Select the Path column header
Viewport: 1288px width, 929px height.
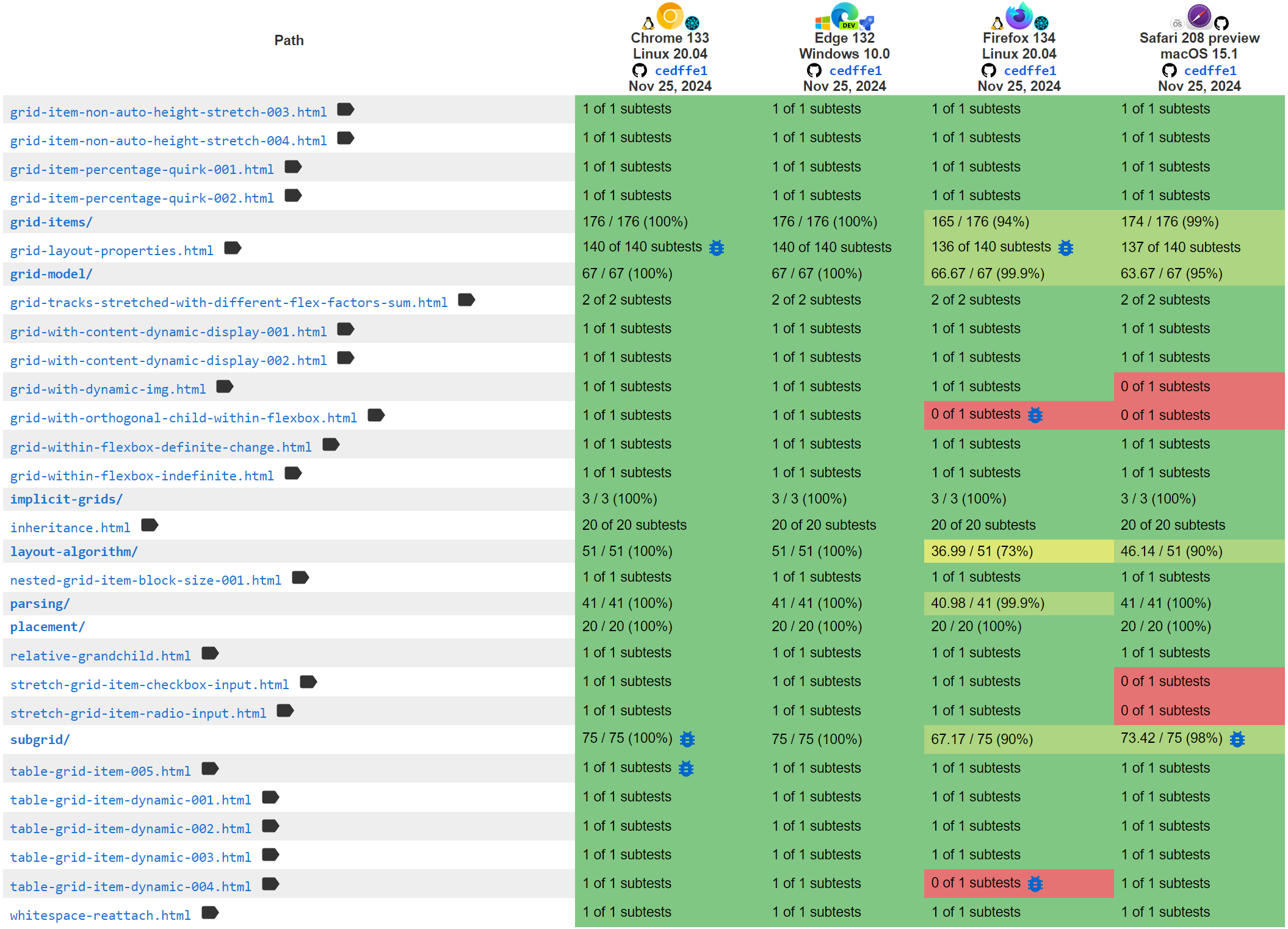289,40
